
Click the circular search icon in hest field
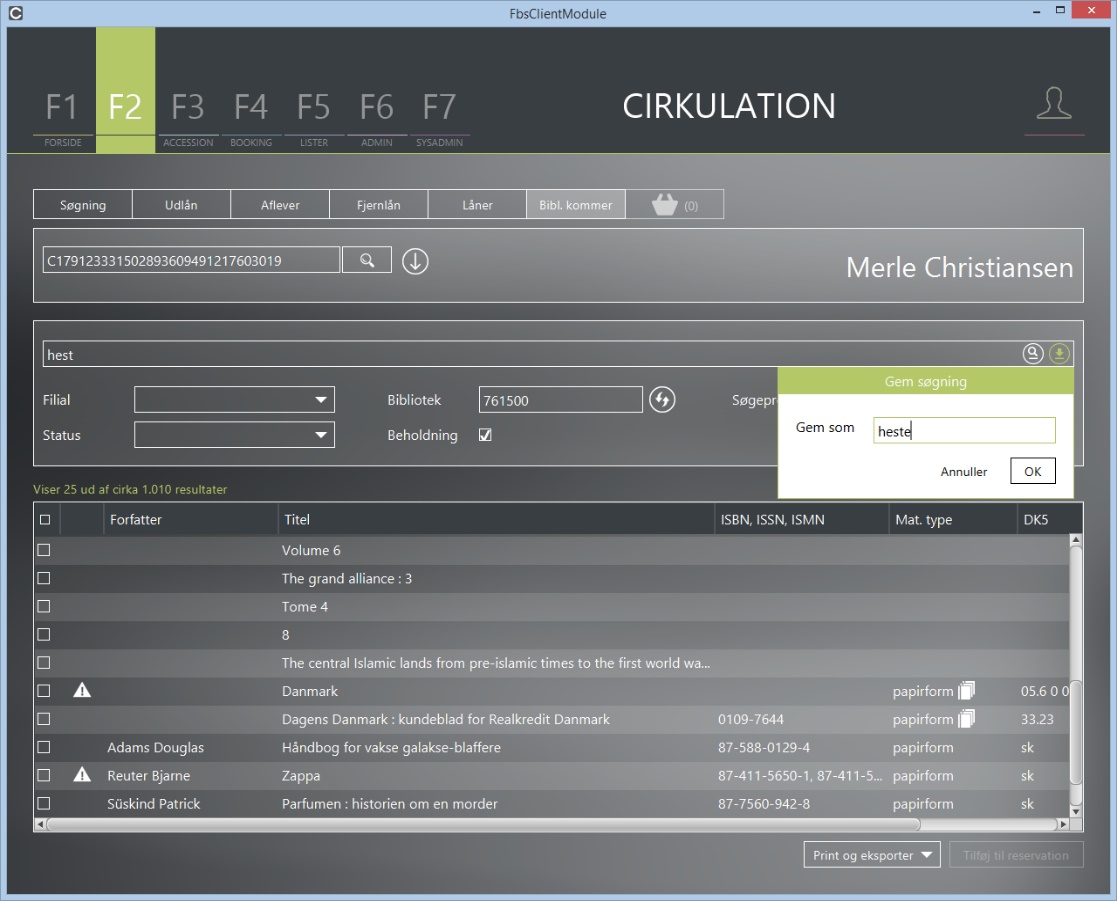pos(1032,353)
